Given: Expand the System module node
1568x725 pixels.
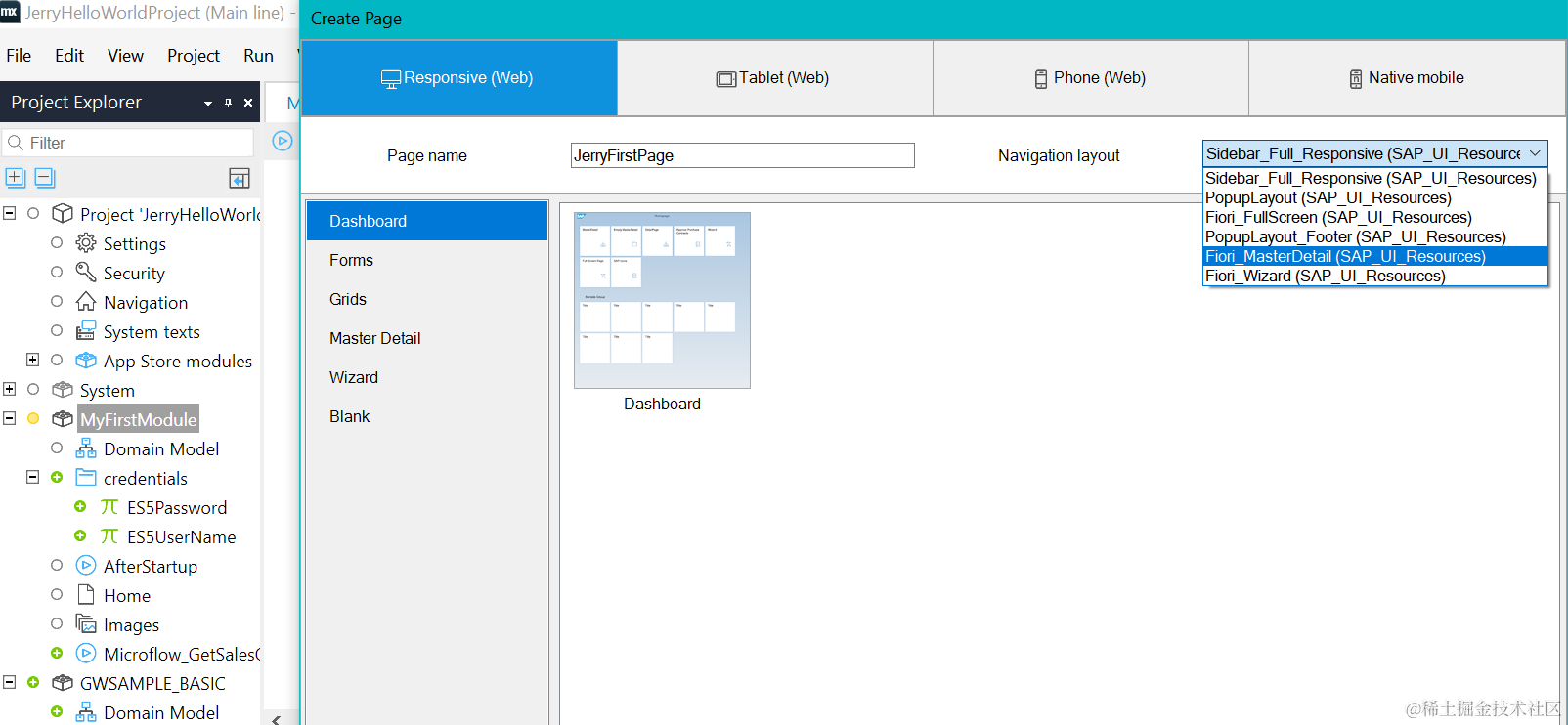Looking at the screenshot, I should [x=10, y=389].
